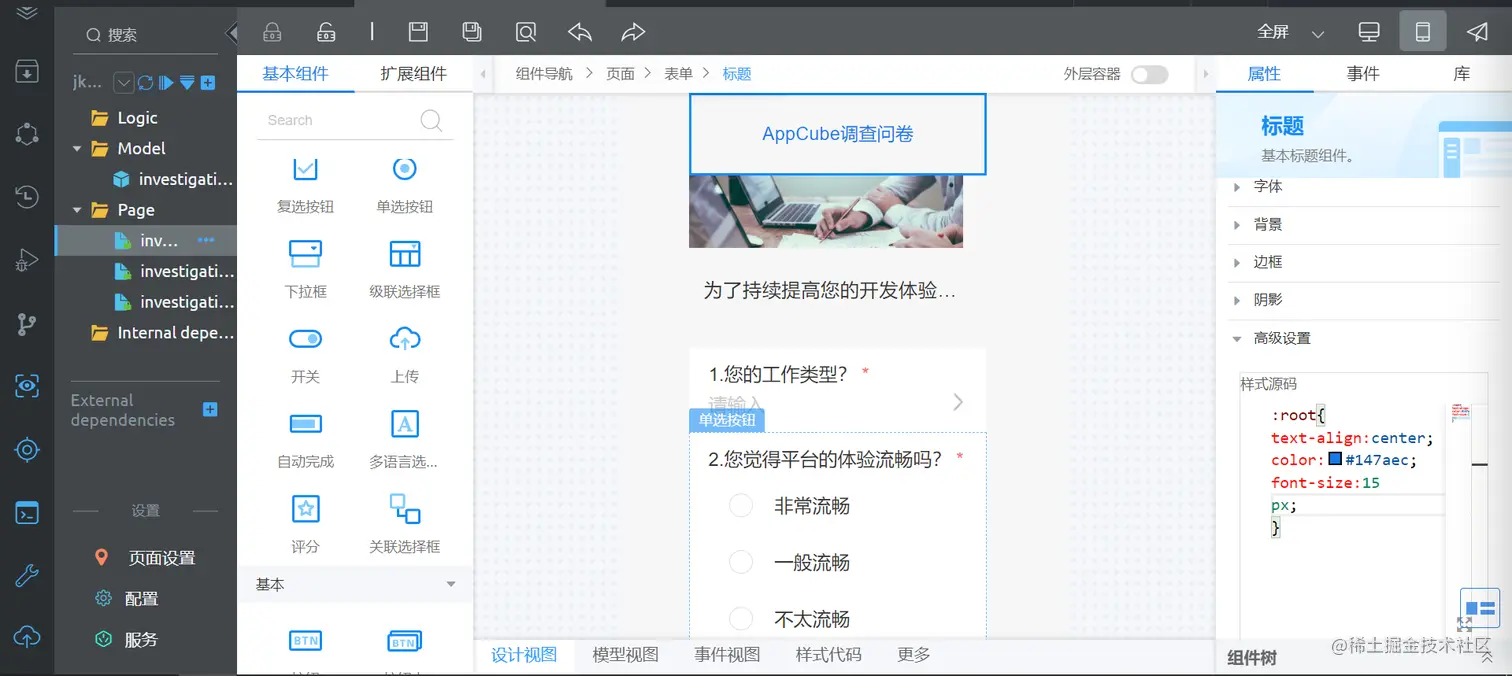This screenshot has height=676, width=1512.
Task: Click the unlock icon in top toolbar
Action: click(x=326, y=32)
